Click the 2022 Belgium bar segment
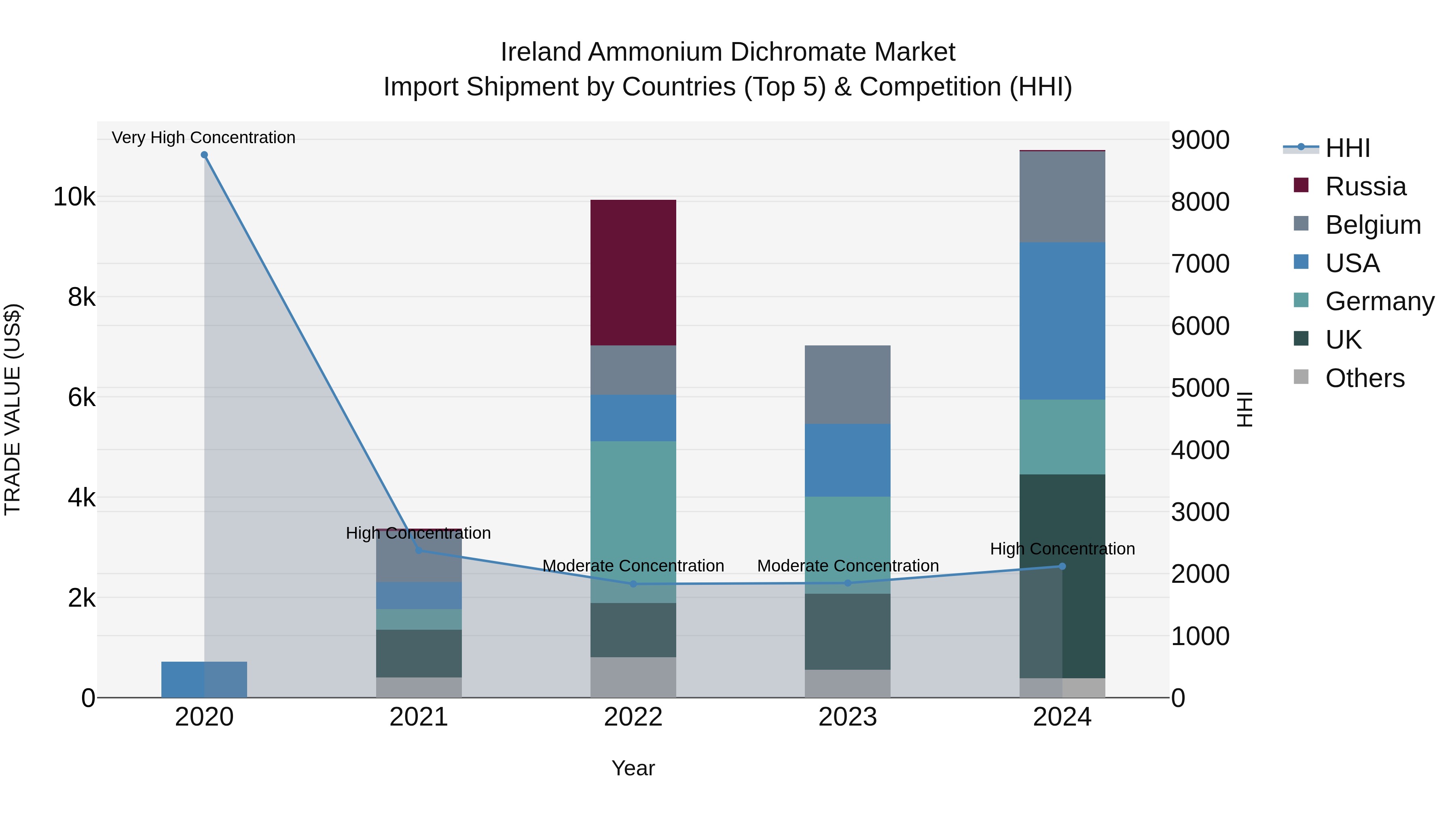Image resolution: width=1456 pixels, height=819 pixels. click(x=633, y=370)
